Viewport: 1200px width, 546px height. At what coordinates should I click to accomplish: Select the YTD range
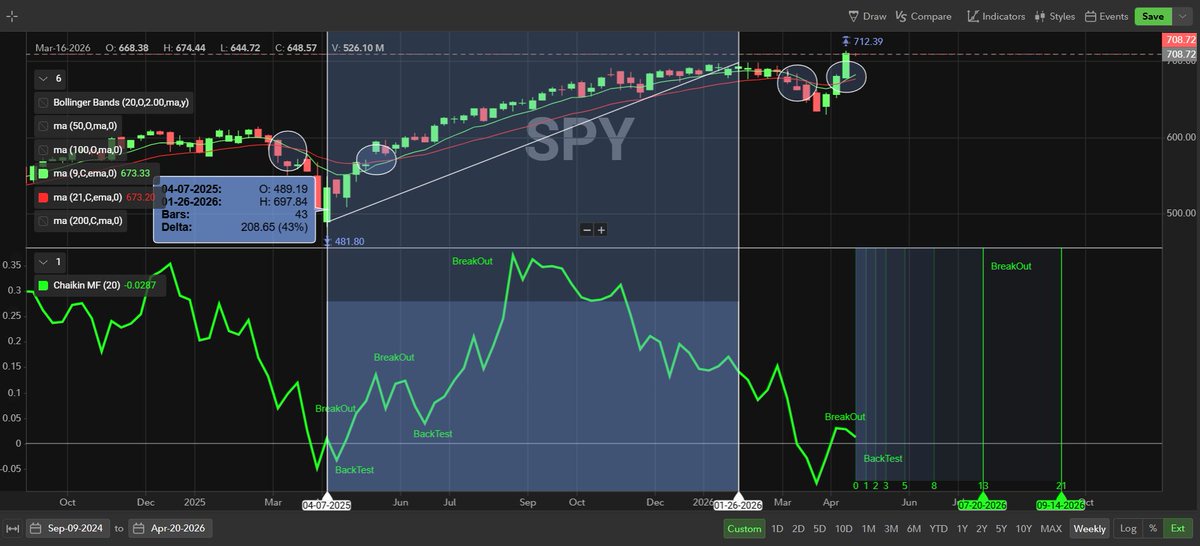938,529
